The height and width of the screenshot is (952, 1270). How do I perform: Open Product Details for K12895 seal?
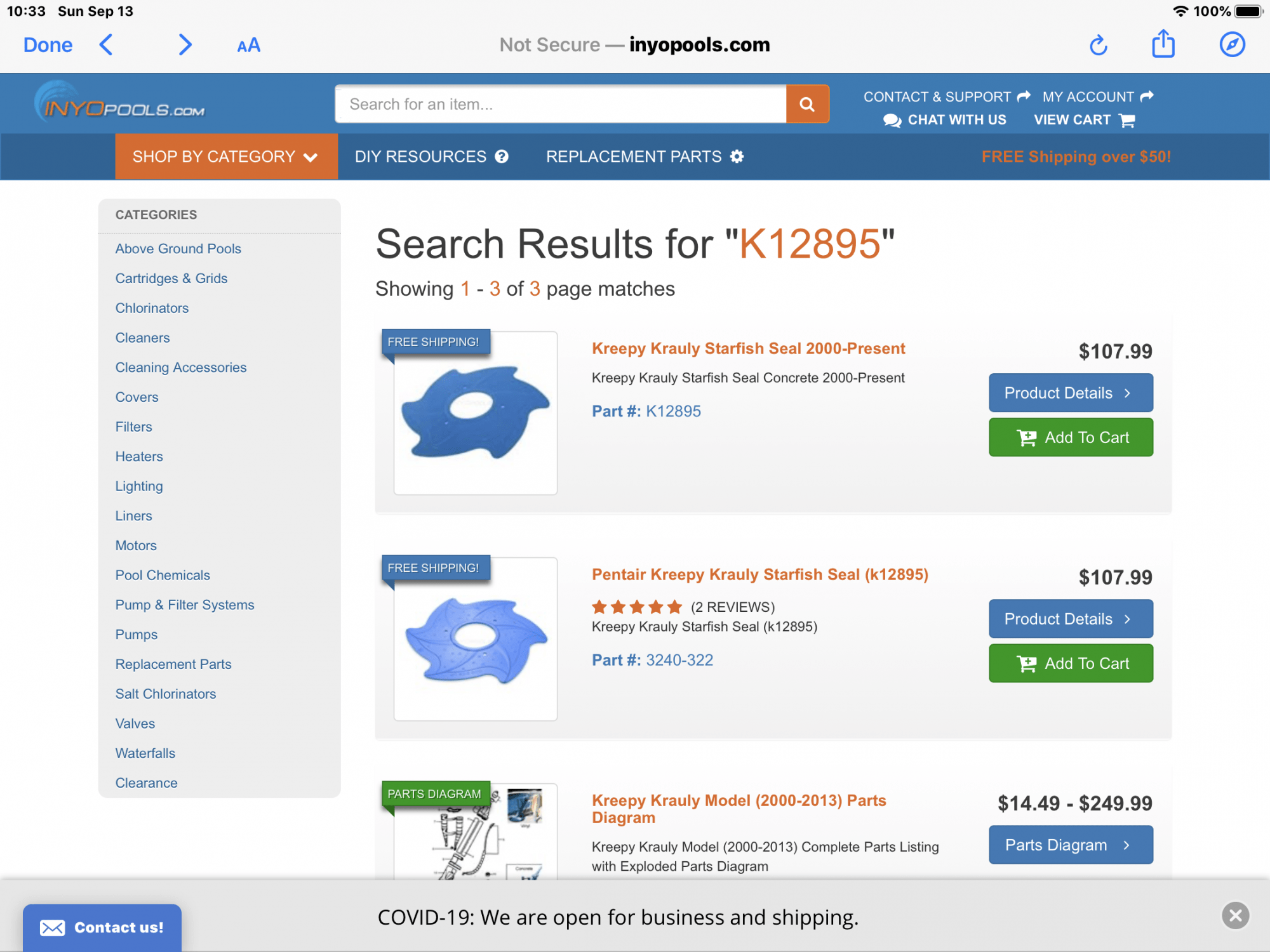(1071, 393)
